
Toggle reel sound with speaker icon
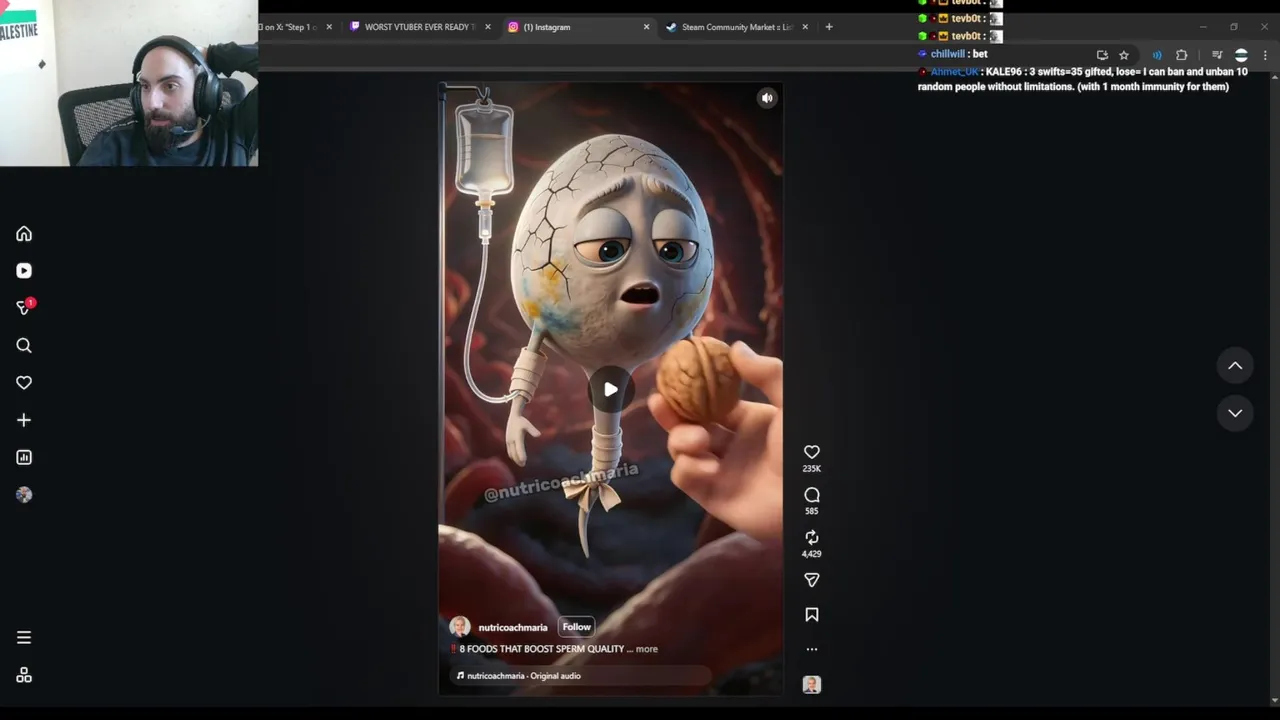[767, 98]
